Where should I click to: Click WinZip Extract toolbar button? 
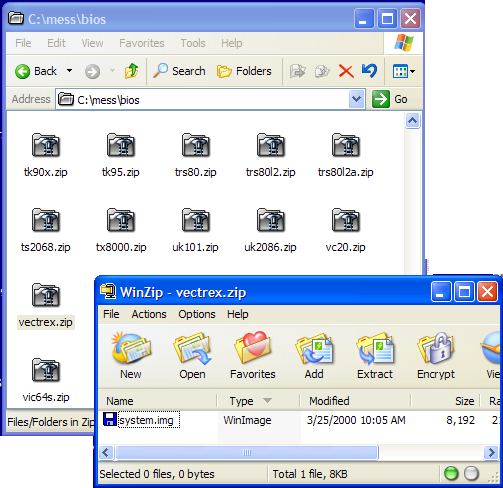click(375, 356)
